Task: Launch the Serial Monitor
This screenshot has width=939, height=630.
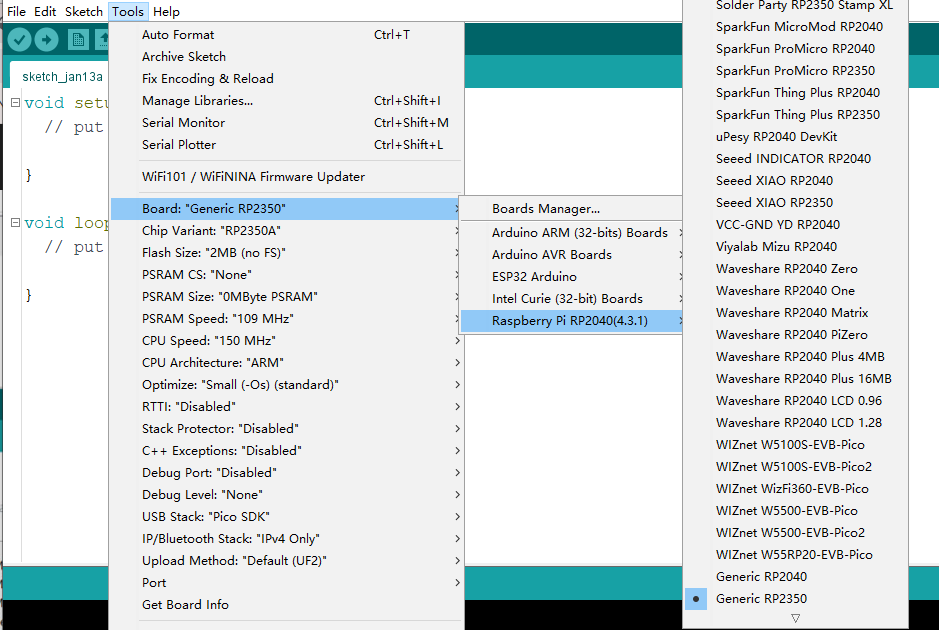Action: (287, 123)
